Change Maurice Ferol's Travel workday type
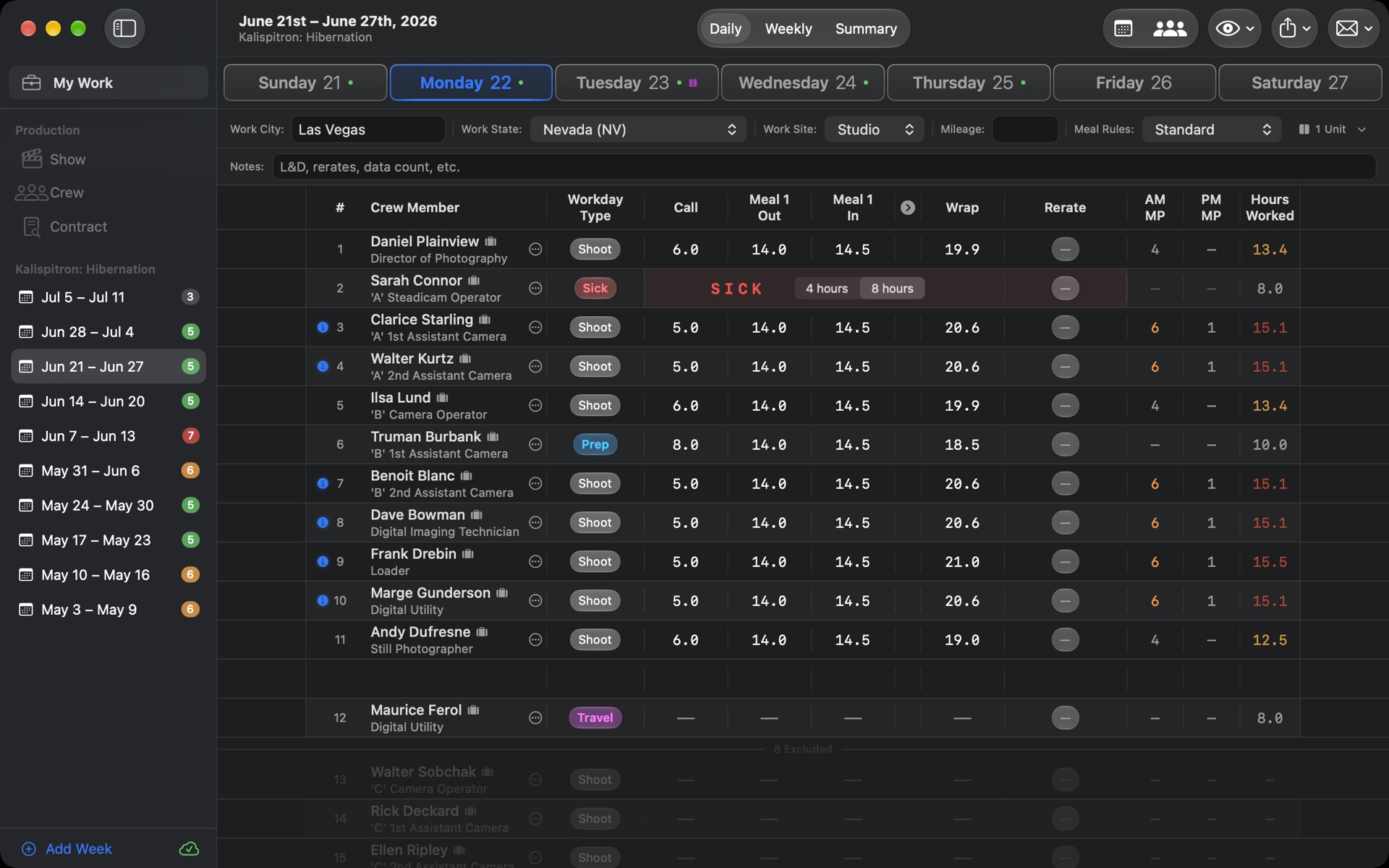Viewport: 1389px width, 868px height. (x=595, y=718)
